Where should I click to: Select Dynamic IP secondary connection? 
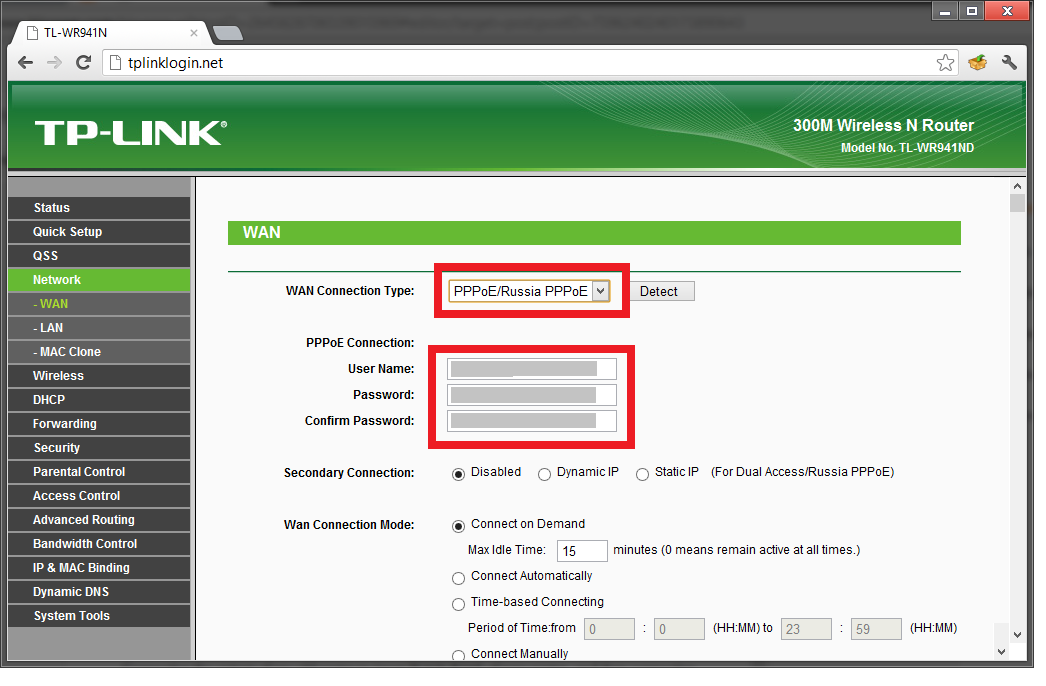click(544, 474)
